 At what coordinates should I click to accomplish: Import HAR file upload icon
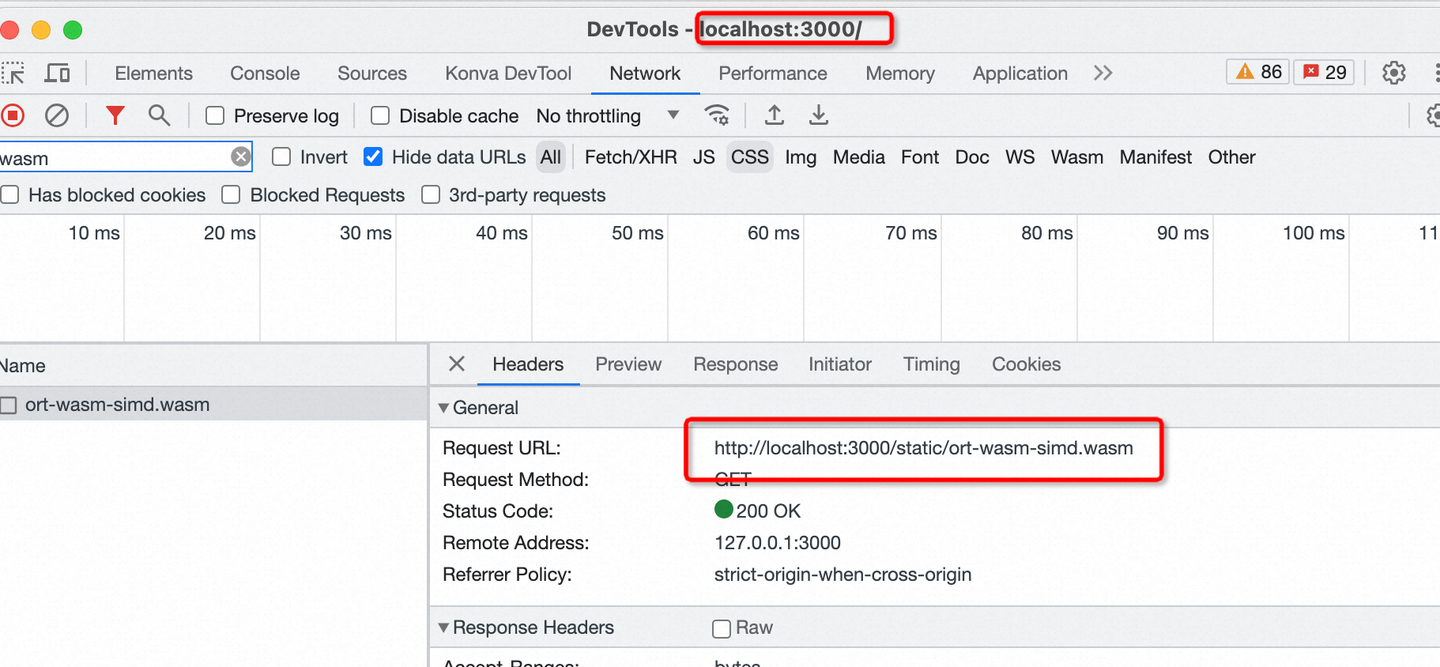pos(774,116)
